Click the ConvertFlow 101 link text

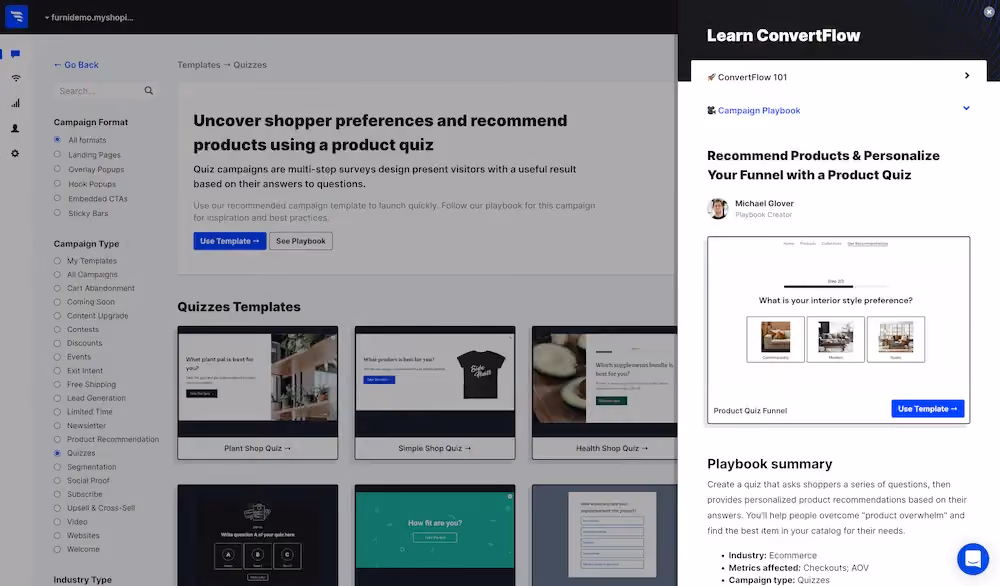[x=753, y=77]
